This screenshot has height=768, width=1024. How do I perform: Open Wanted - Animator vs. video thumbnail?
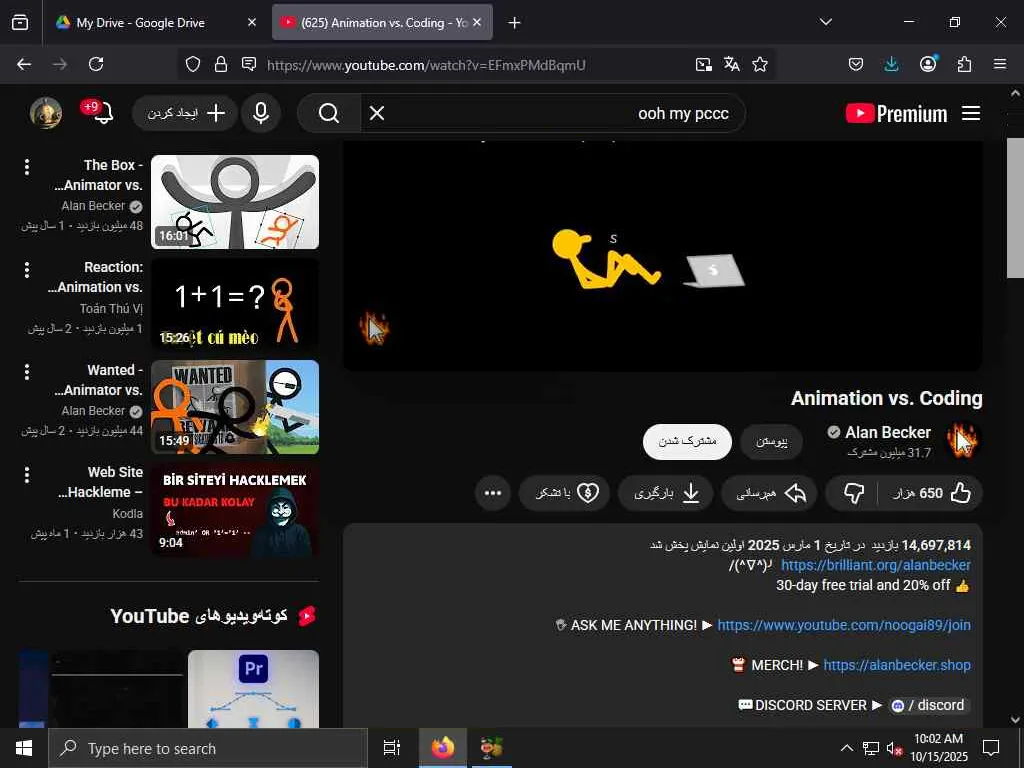(x=235, y=407)
